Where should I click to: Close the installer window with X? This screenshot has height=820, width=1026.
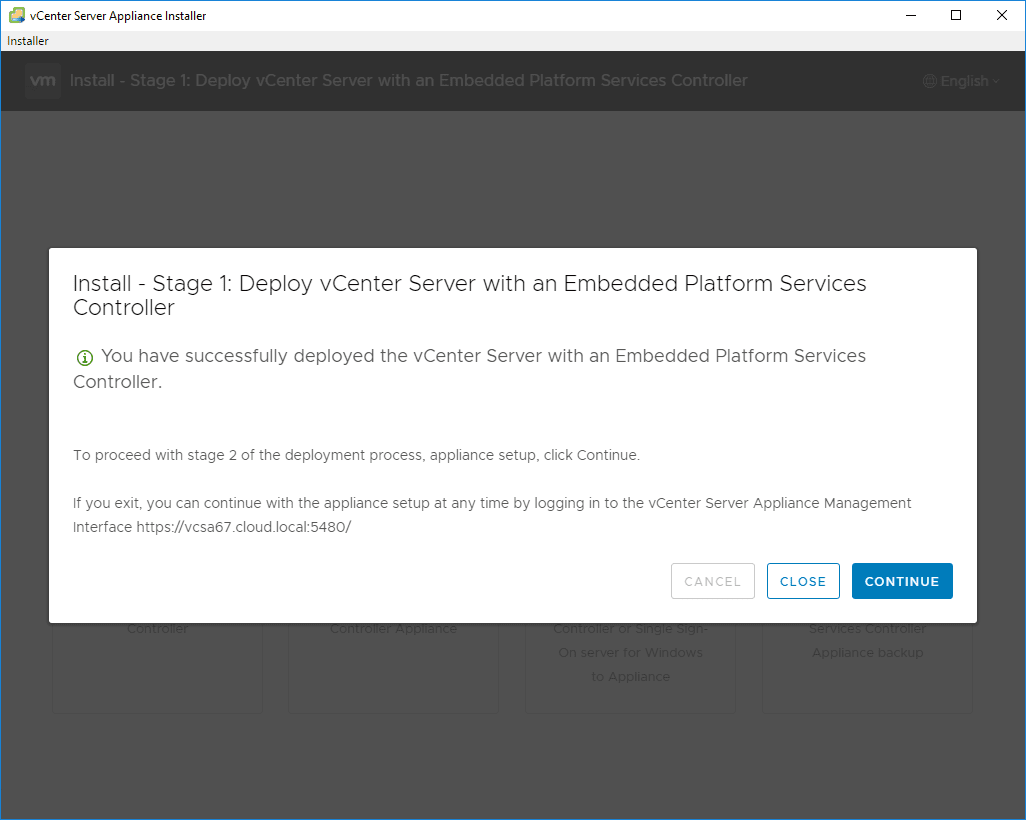[x=1002, y=15]
